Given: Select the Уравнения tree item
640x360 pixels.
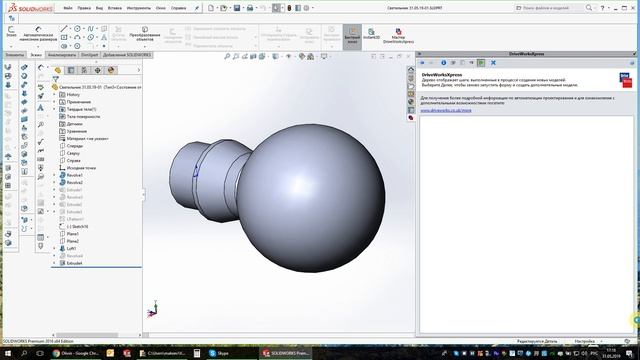Looking at the screenshot, I should click(77, 131).
